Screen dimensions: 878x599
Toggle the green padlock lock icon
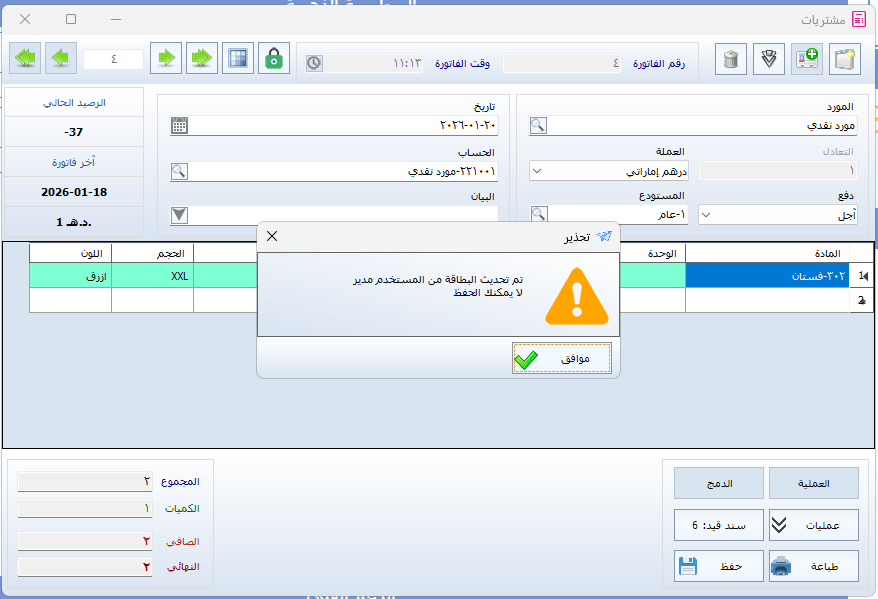(x=274, y=59)
